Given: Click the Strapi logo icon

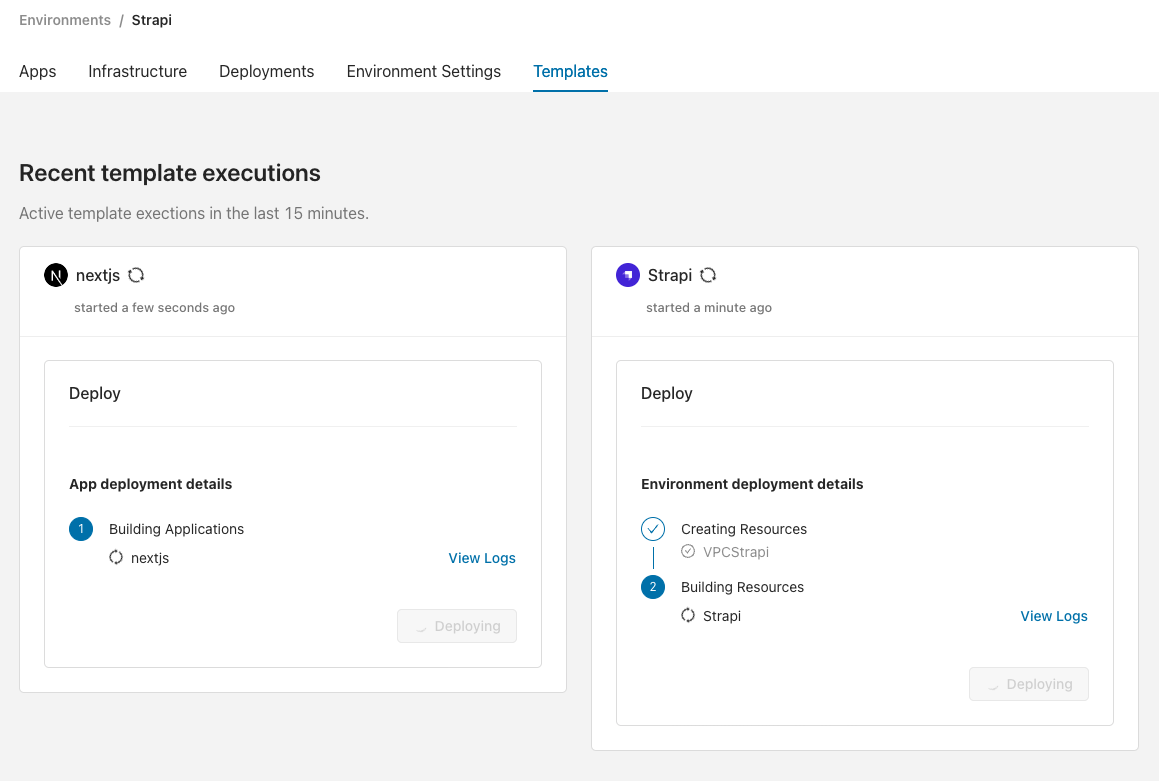Looking at the screenshot, I should tap(628, 275).
